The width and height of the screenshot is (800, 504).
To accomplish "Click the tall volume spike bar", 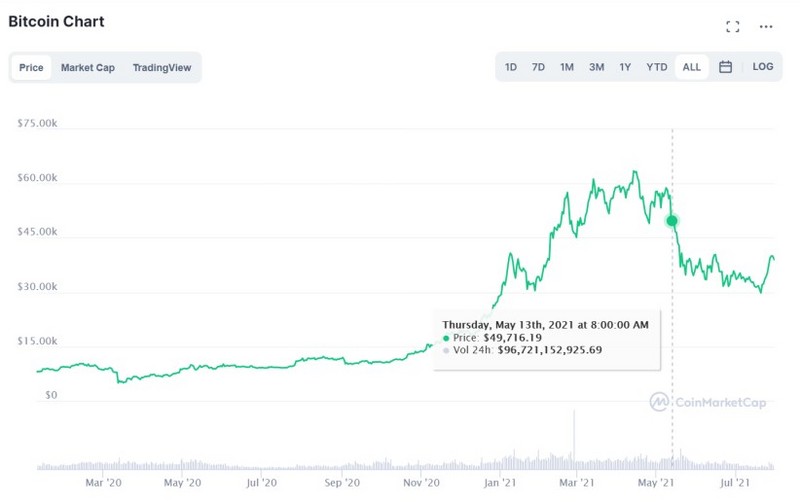I will point(574,440).
